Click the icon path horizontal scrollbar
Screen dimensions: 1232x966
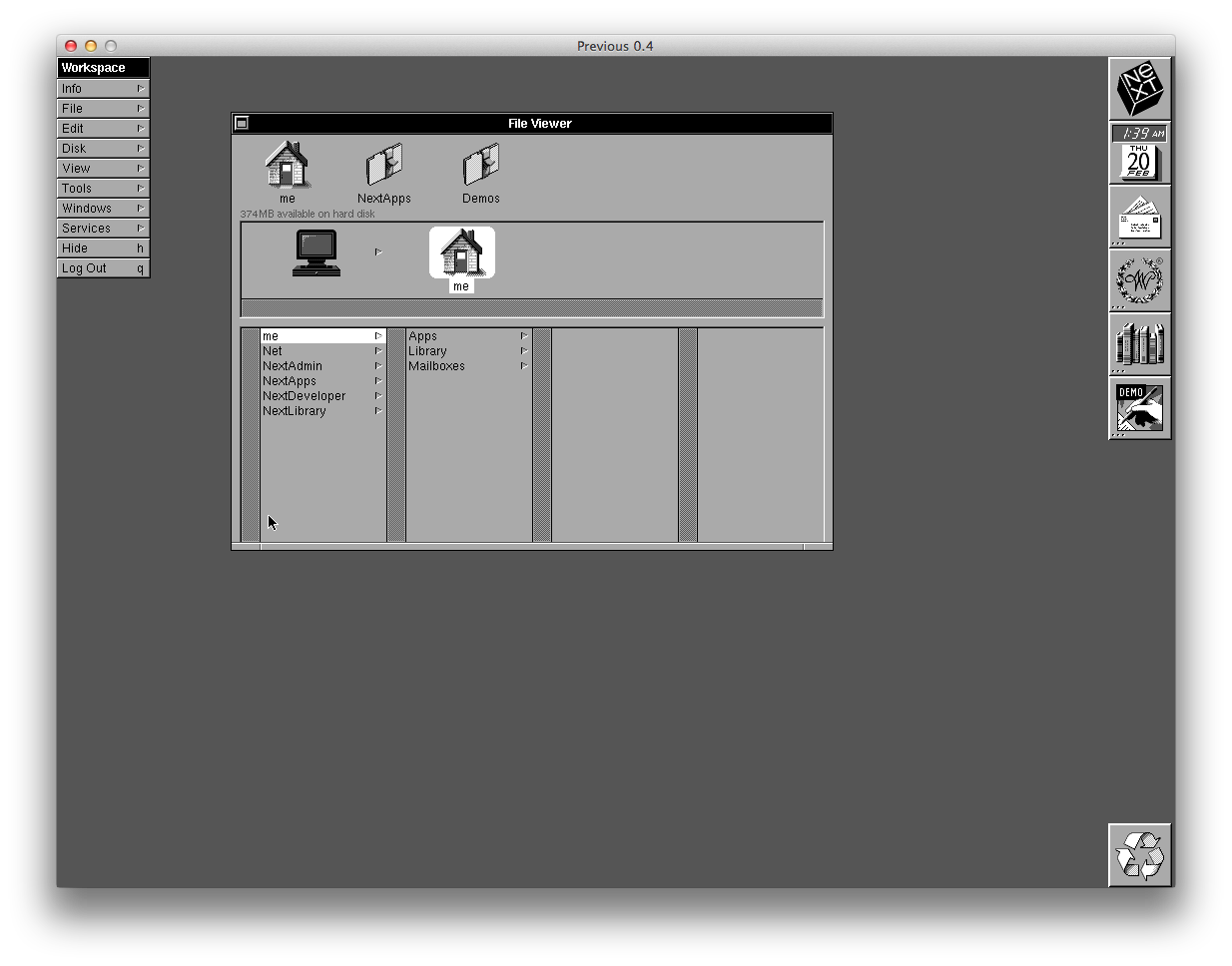coord(532,307)
